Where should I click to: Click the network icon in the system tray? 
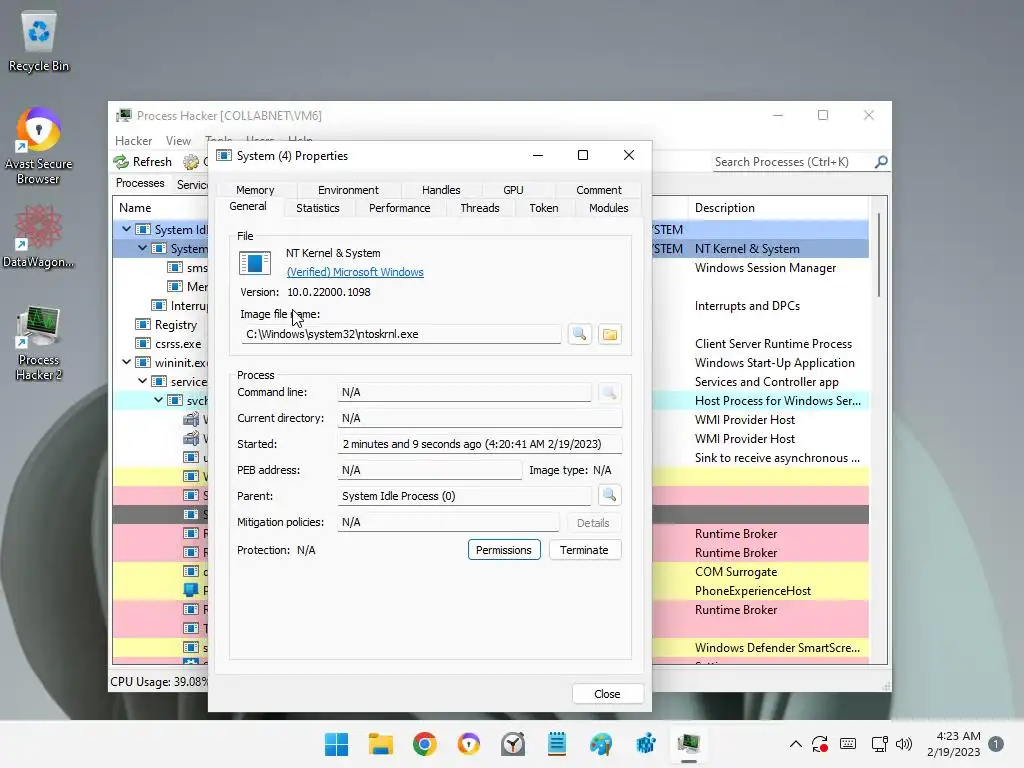pyautogui.click(x=879, y=744)
